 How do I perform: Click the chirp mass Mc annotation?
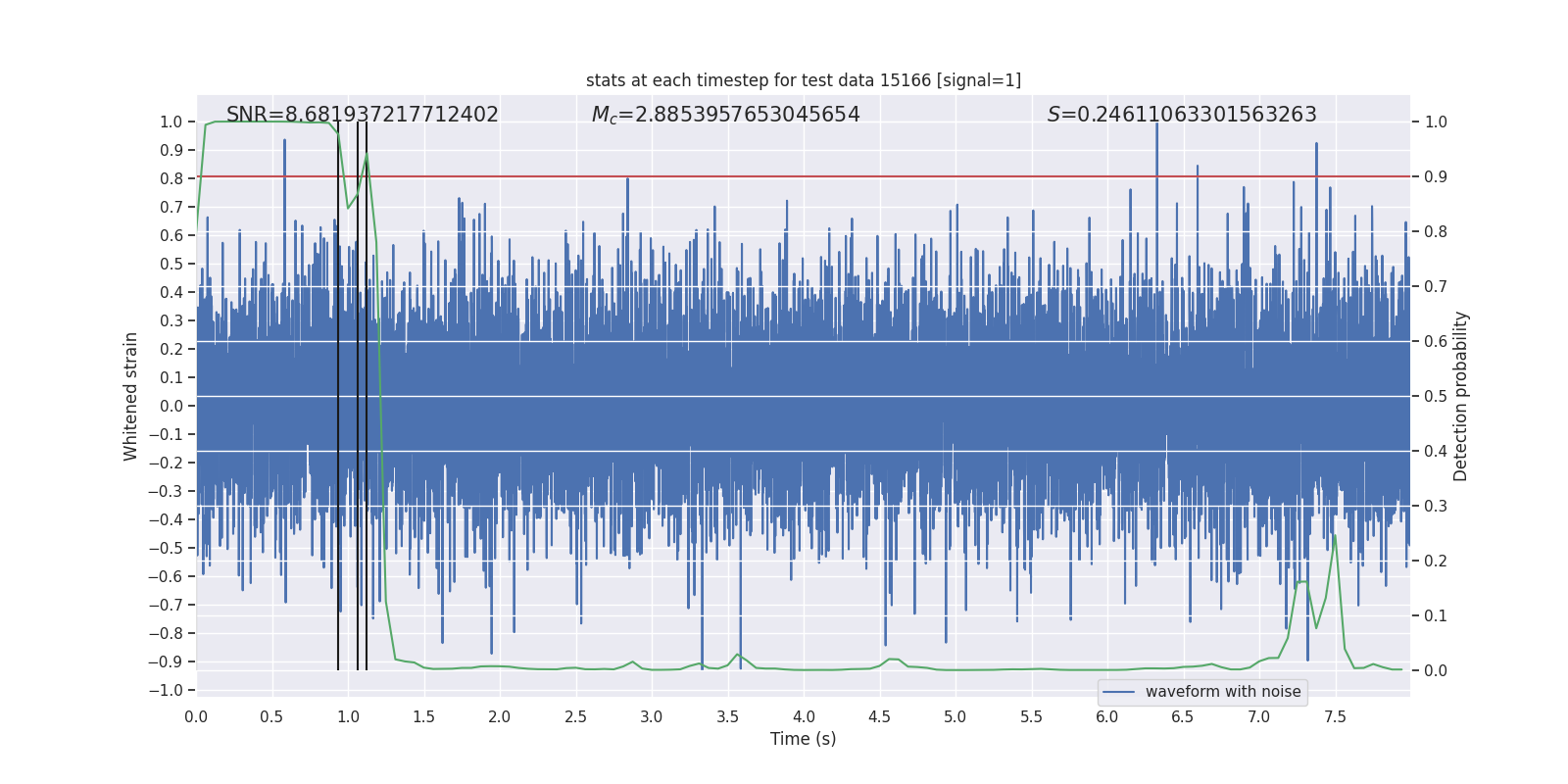tap(725, 115)
